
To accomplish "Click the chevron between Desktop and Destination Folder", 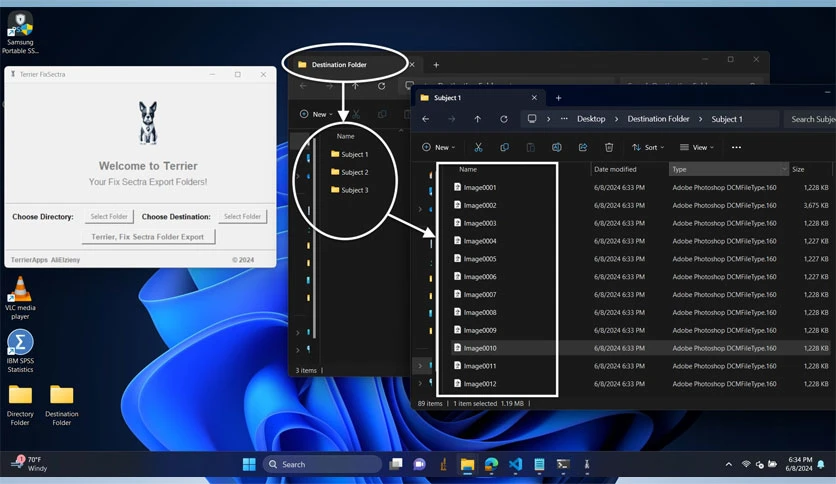I will click(x=616, y=119).
